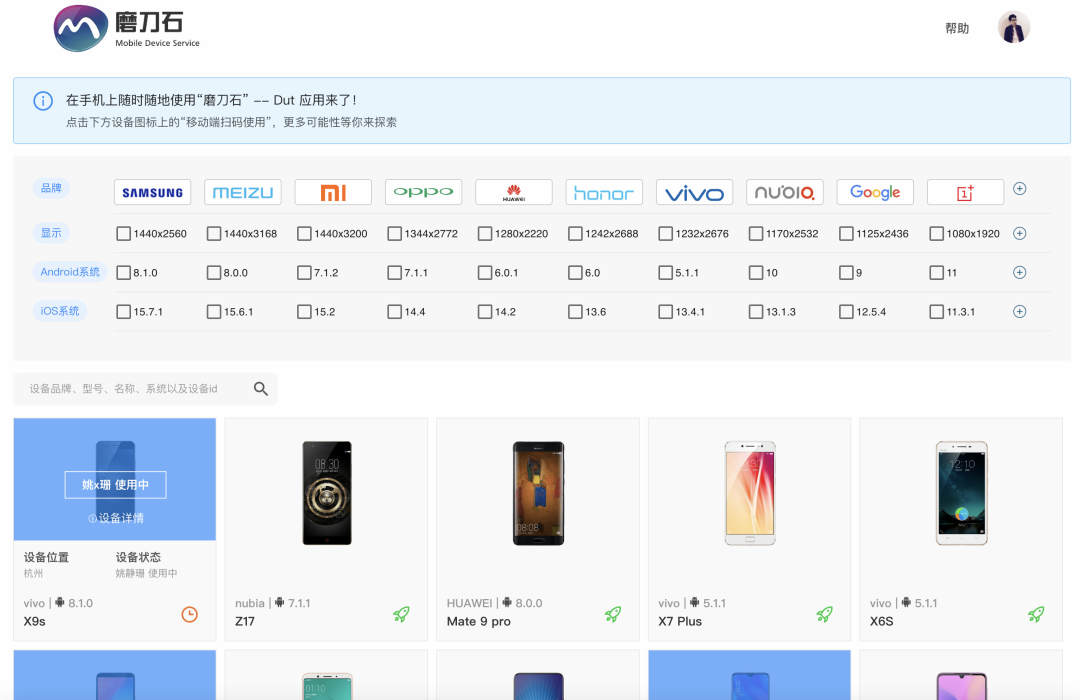The width and height of the screenshot is (1080, 700).
Task: Select the vivo brand filter button
Action: (694, 191)
